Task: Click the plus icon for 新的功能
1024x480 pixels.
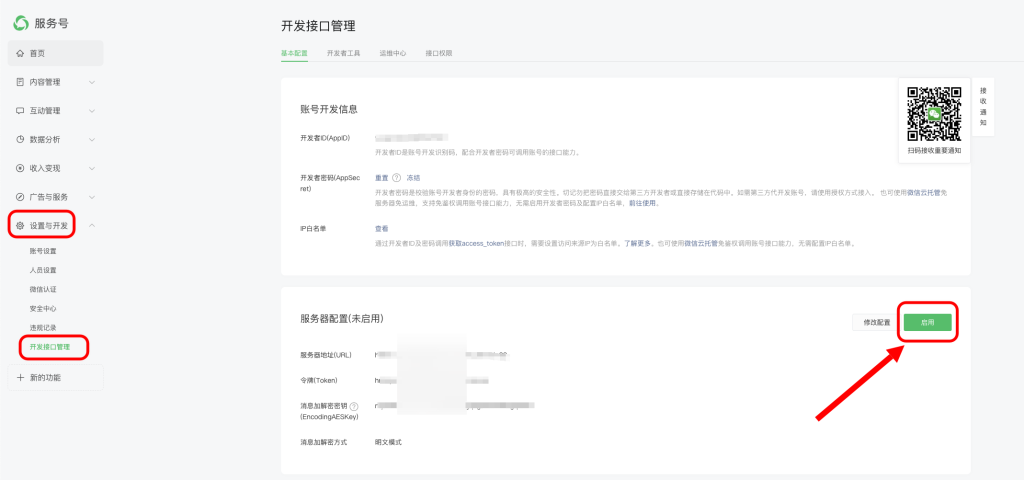Action: tap(20, 377)
